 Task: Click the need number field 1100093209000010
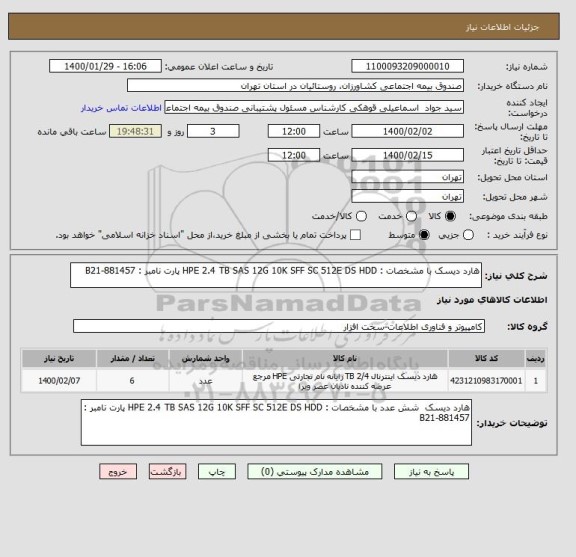(407, 67)
